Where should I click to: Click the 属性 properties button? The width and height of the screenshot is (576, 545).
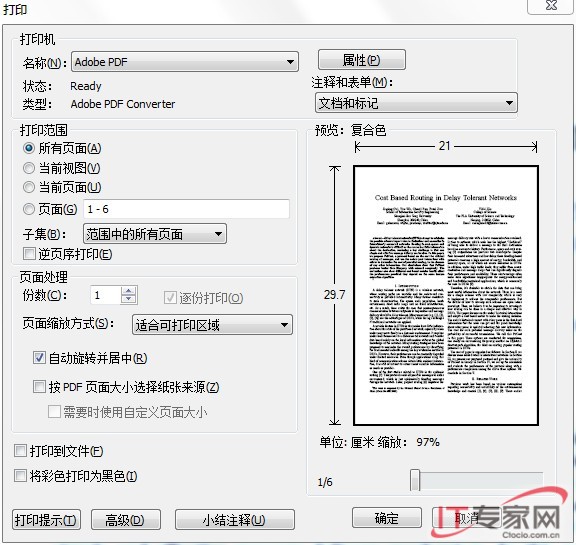tap(362, 59)
